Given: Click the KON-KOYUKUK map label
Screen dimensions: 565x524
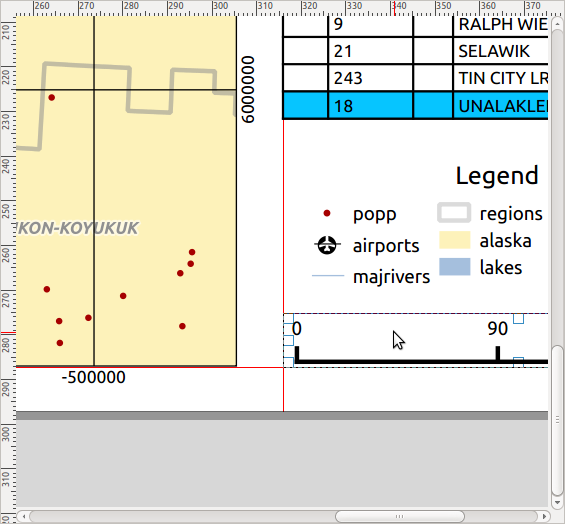Looking at the screenshot, I should click(78, 228).
